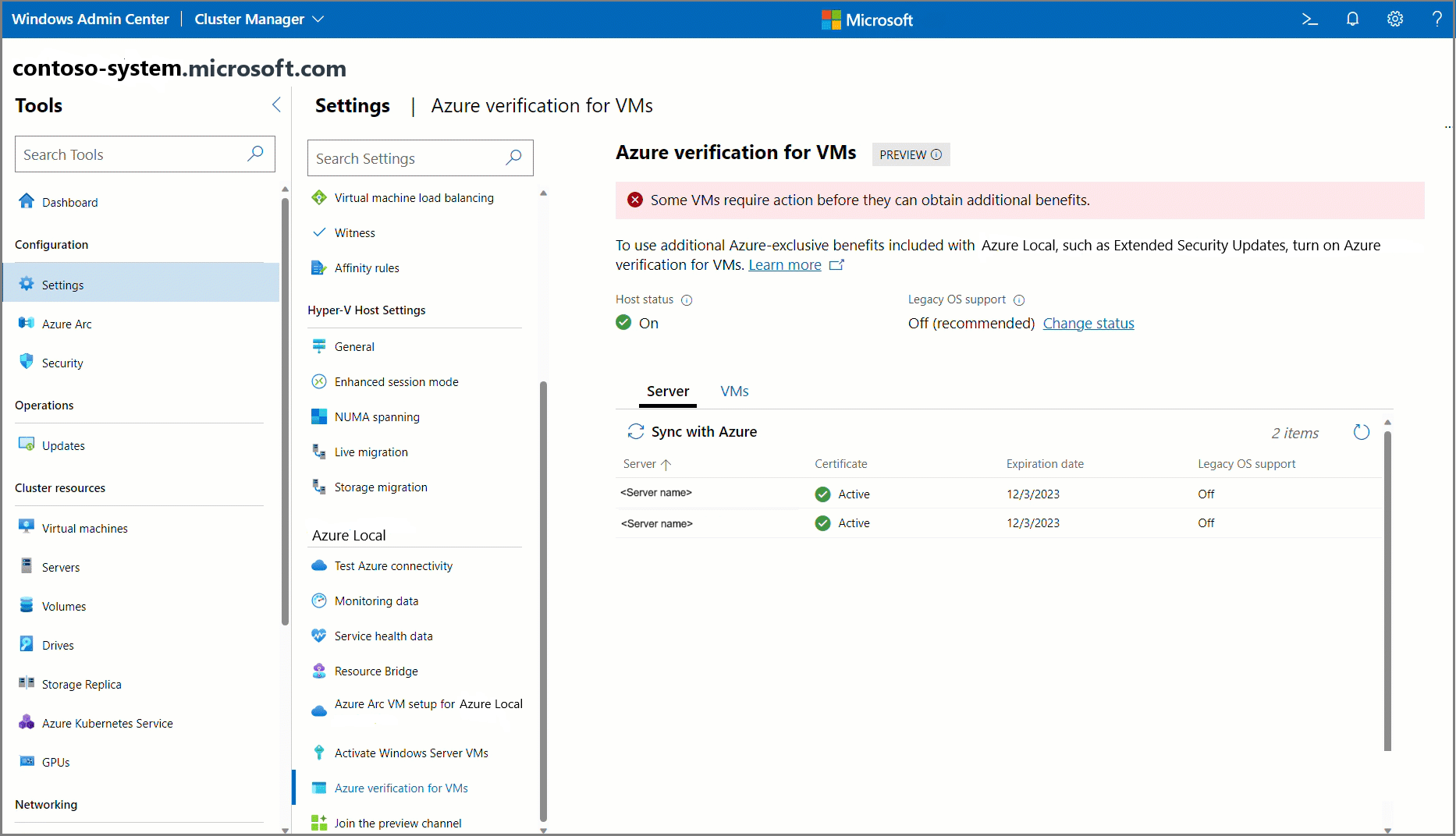
Task: Click the PREVIEW badge info icon
Action: point(936,154)
